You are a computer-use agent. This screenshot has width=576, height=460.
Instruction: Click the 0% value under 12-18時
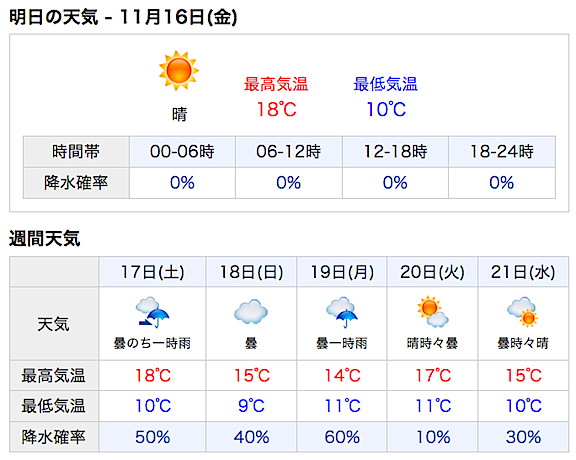[x=395, y=183]
